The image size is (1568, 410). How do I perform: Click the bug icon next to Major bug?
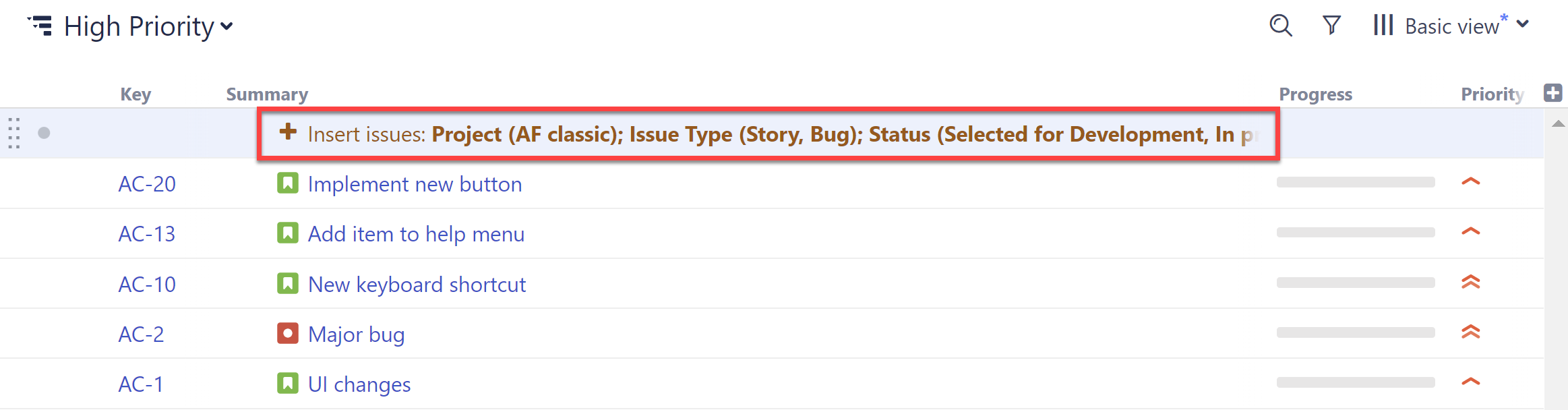tap(288, 333)
